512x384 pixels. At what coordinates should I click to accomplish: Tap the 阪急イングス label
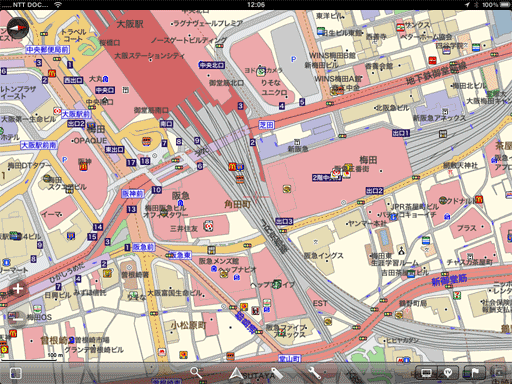pyautogui.click(x=323, y=256)
